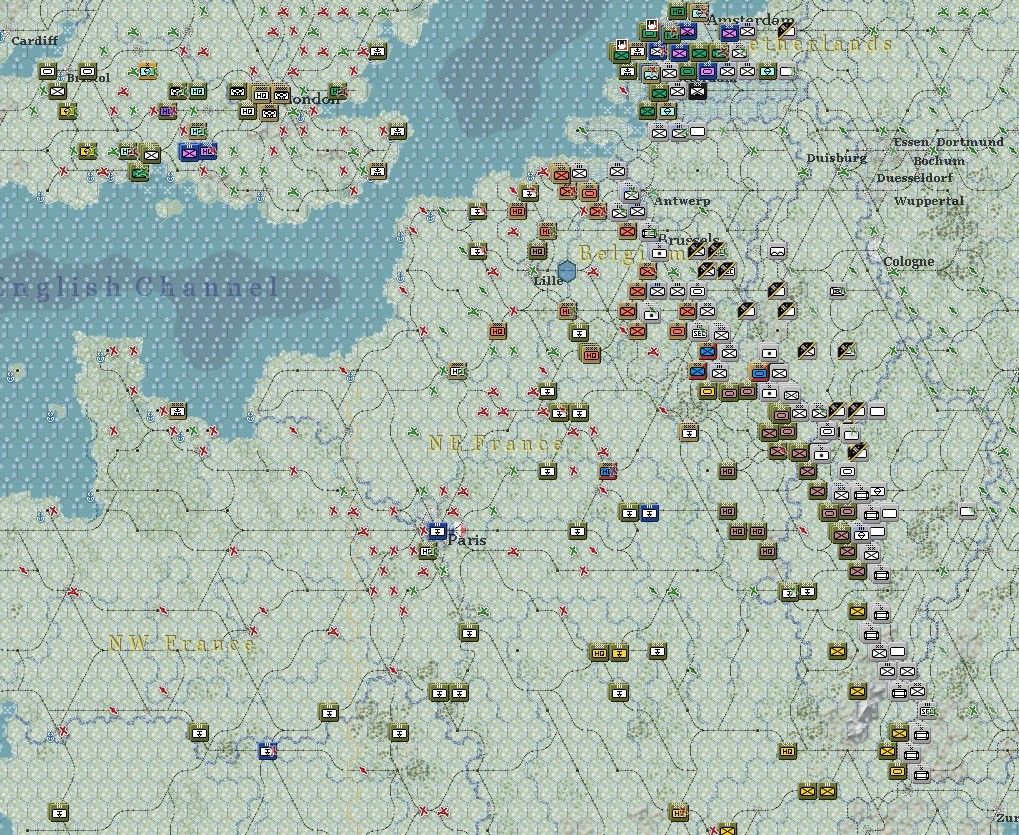Select the black-and-white diagonal counter right of Amsterdam
The width and height of the screenshot is (1019, 835).
point(787,29)
